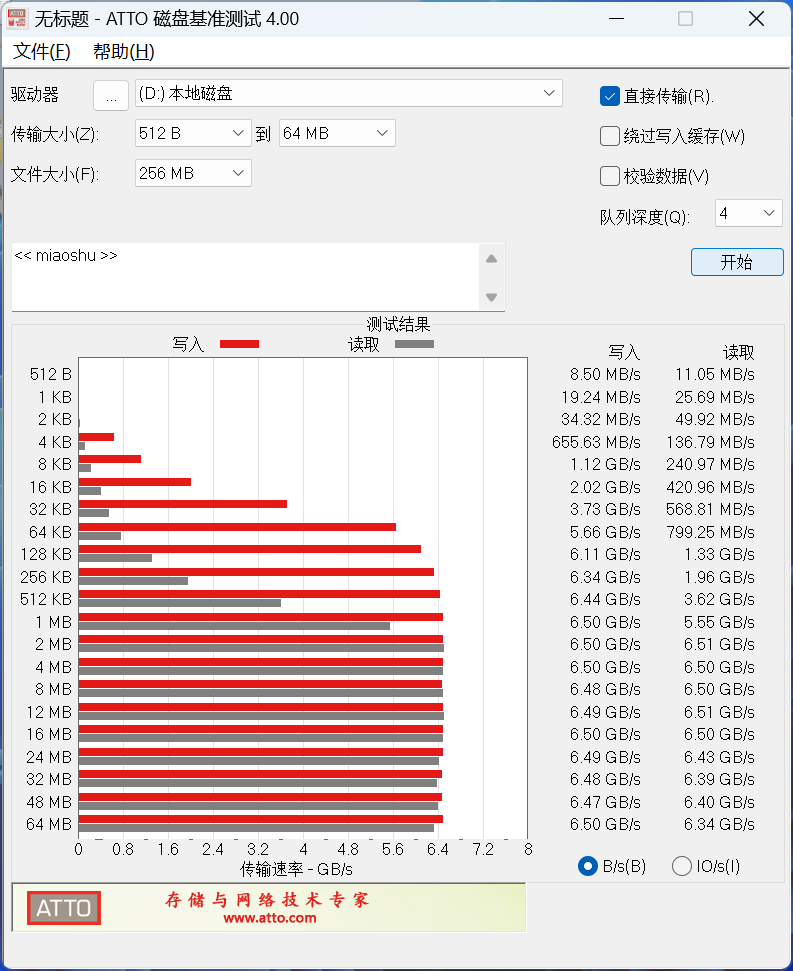Click the 11.05 MB/s read value
Image resolution: width=793 pixels, height=971 pixels.
coord(715,375)
